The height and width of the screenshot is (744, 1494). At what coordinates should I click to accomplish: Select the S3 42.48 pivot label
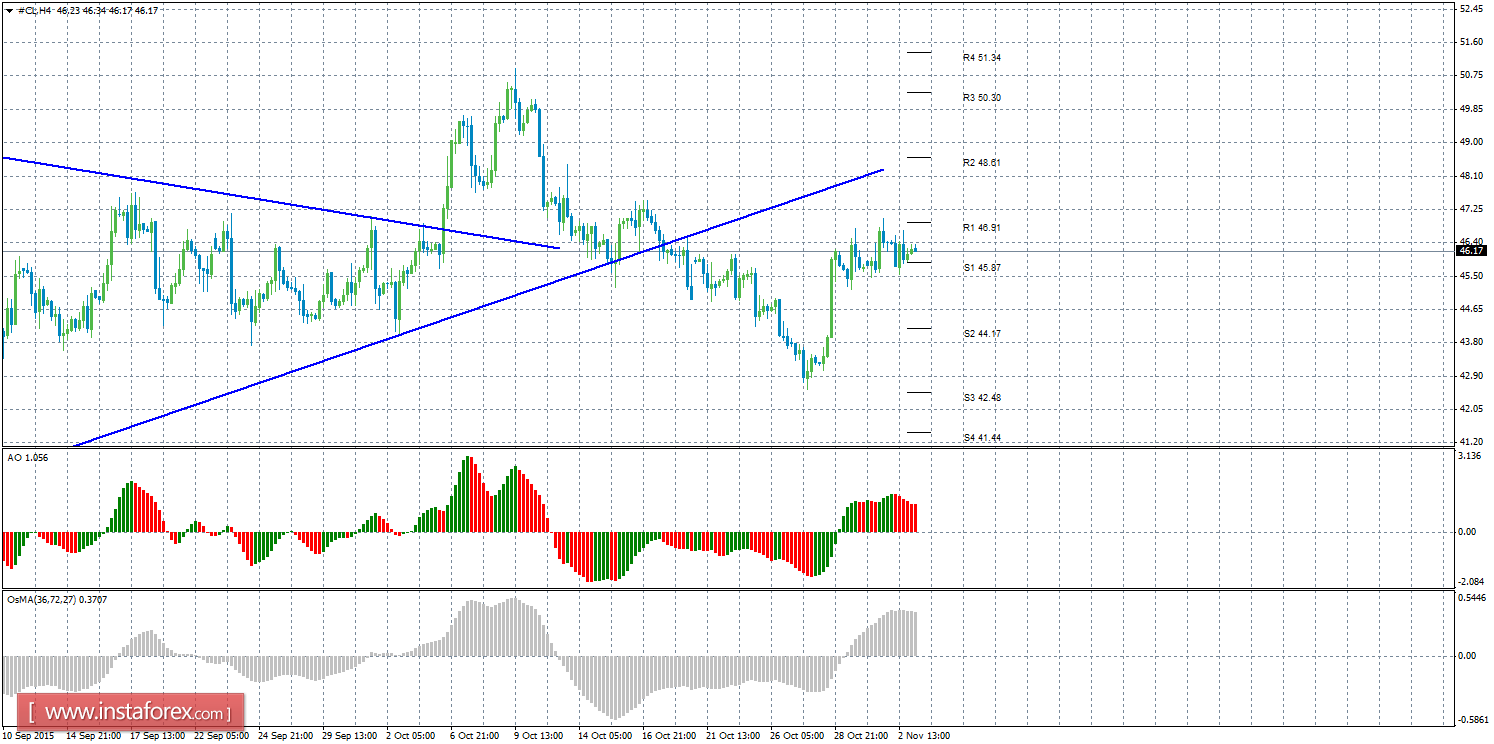click(x=982, y=398)
